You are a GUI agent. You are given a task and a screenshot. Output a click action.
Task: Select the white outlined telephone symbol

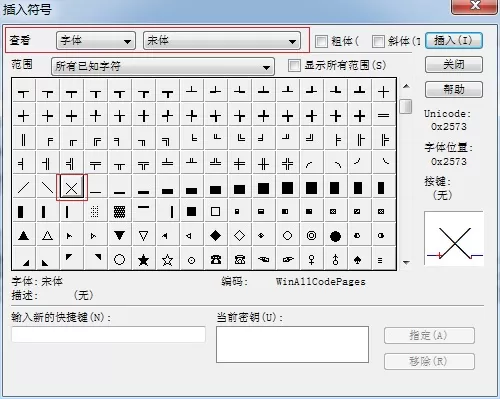point(240,259)
